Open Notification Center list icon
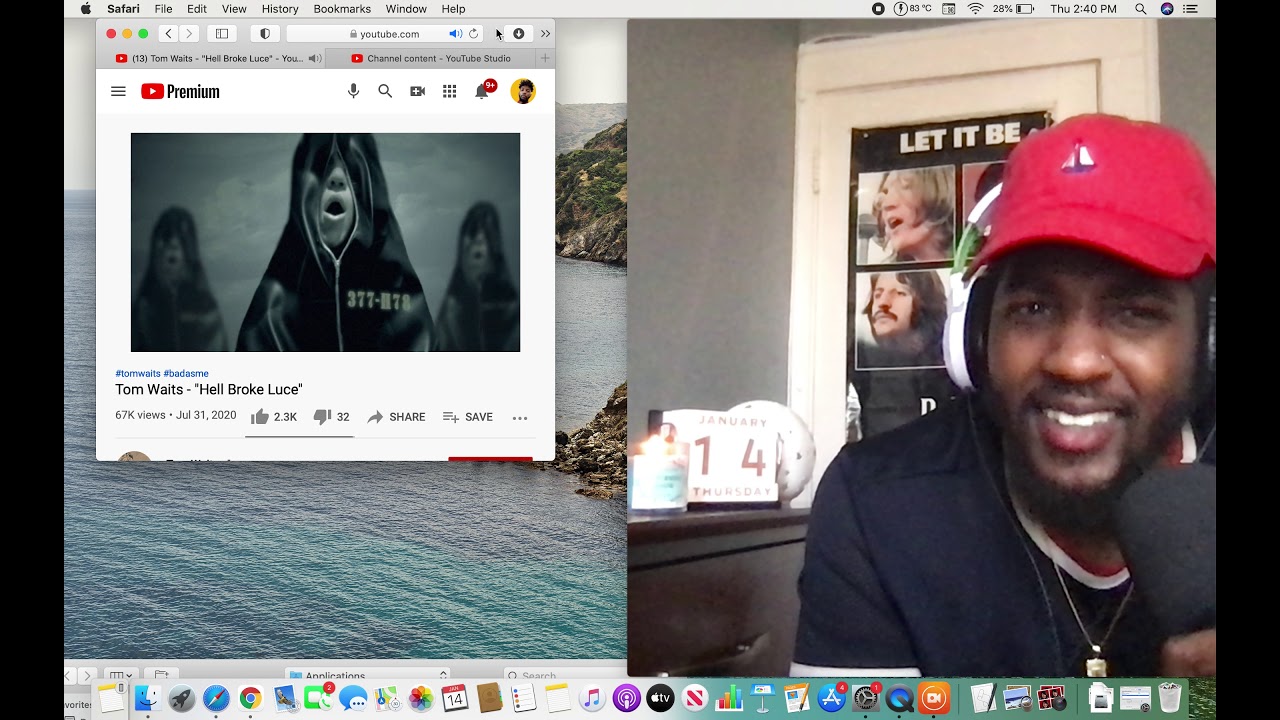Screen dimensions: 1280x720 [x=1190, y=9]
